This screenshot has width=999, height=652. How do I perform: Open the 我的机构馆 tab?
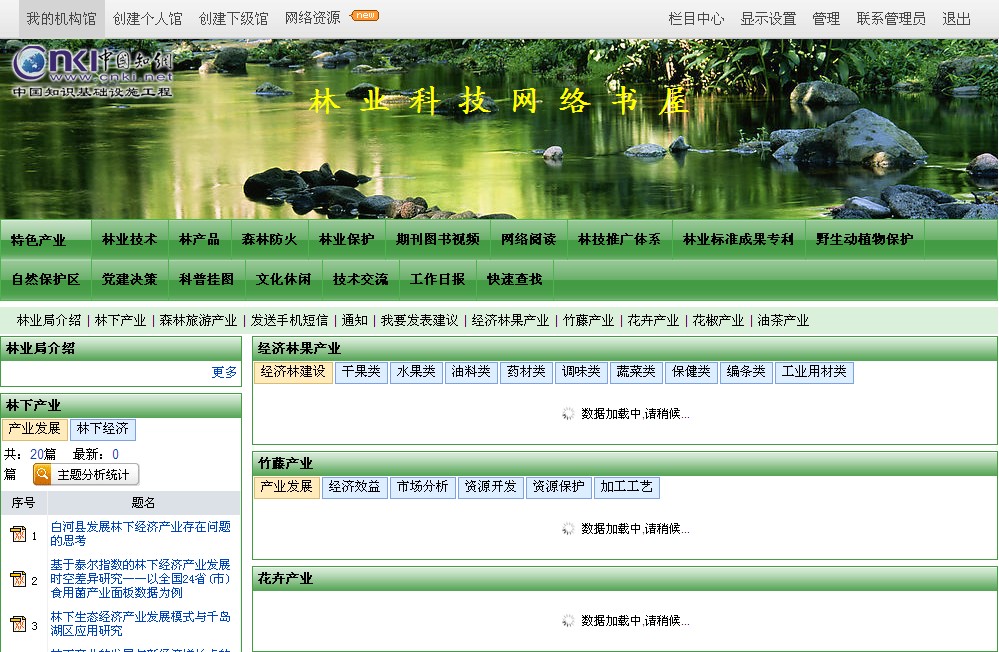click(x=61, y=18)
